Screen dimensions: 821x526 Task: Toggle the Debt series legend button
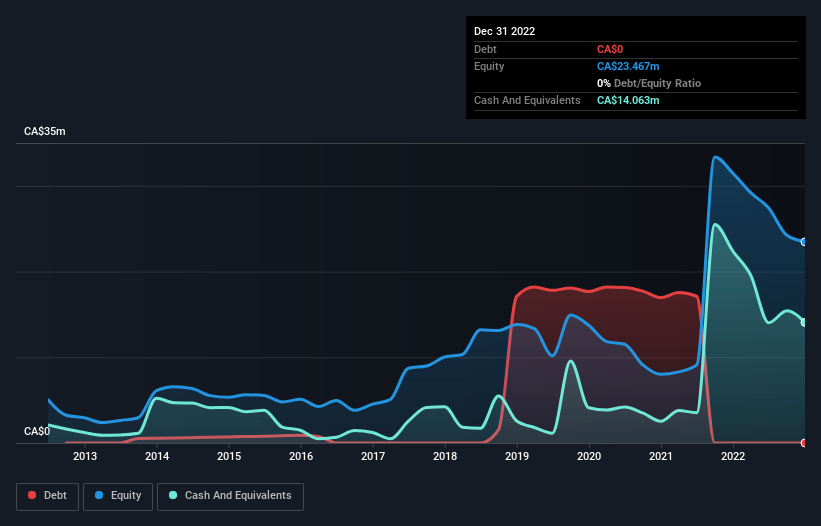coord(48,496)
